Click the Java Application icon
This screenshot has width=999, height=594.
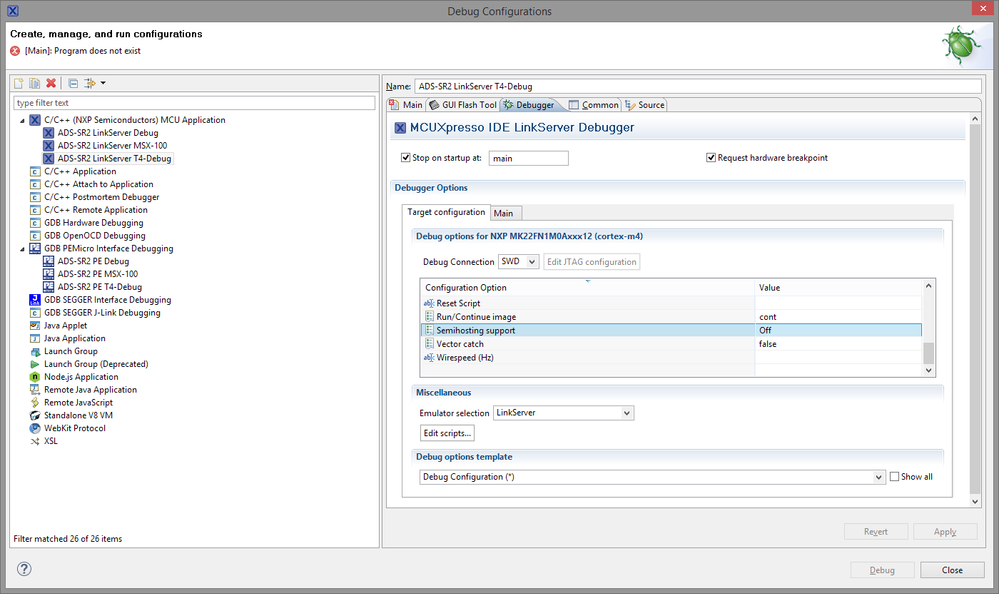(35, 338)
